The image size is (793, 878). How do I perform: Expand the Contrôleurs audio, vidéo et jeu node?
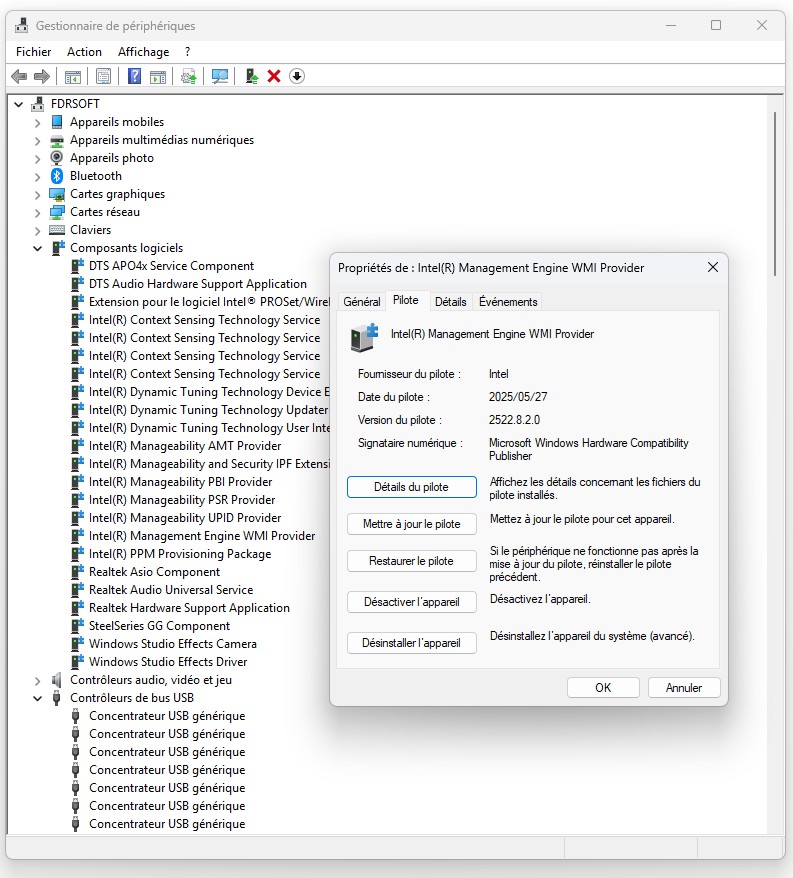(38, 680)
